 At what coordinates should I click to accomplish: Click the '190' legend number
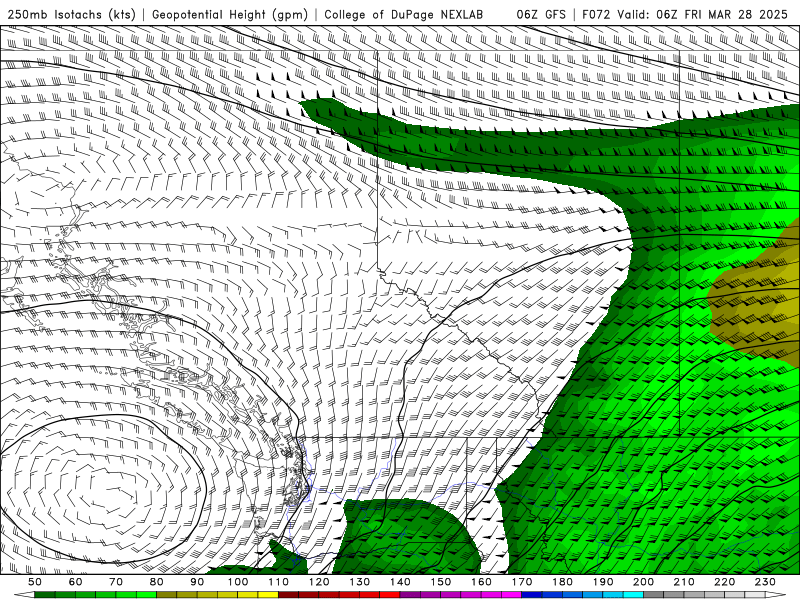[x=603, y=582]
